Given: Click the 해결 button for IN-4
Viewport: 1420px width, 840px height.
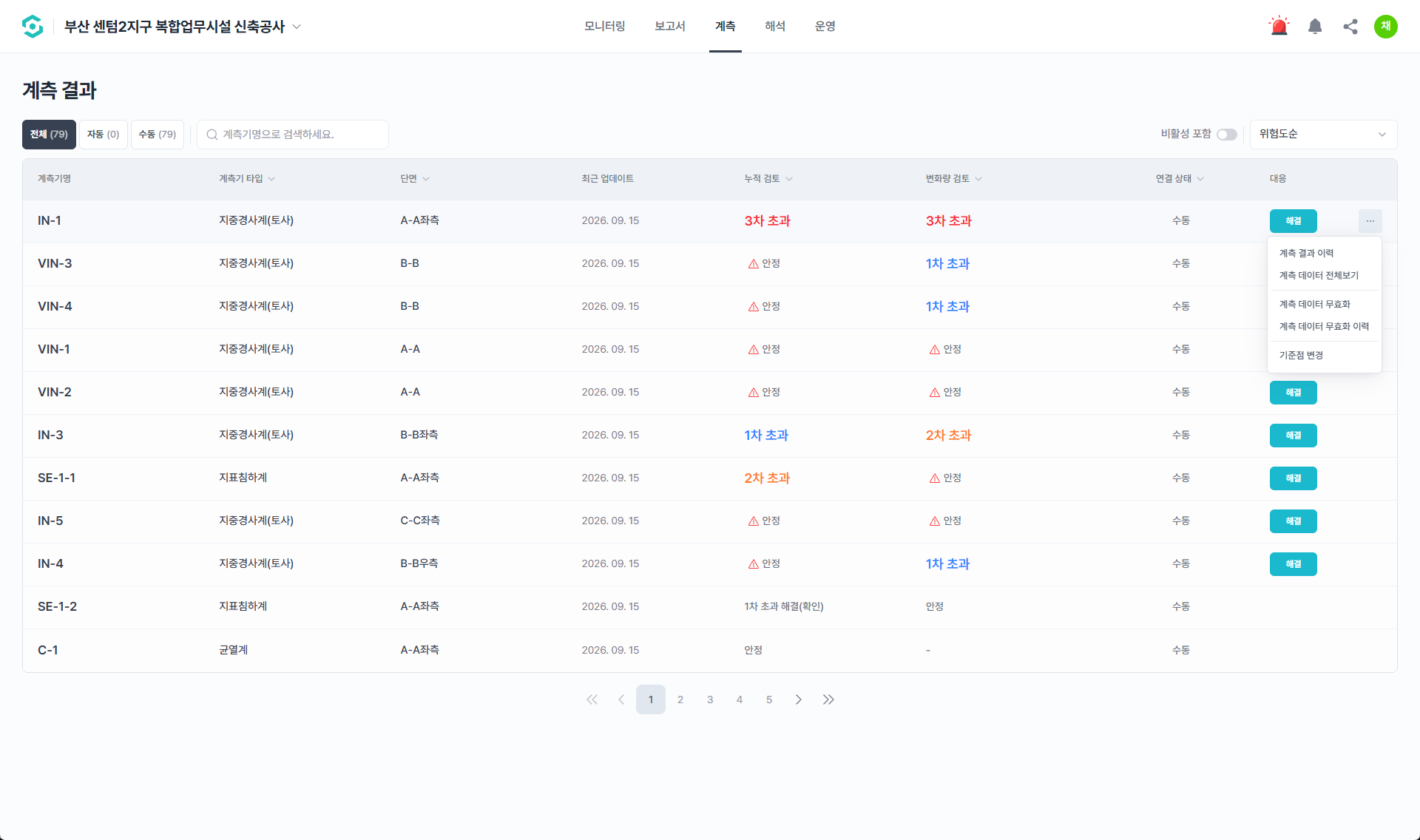Looking at the screenshot, I should coord(1294,564).
